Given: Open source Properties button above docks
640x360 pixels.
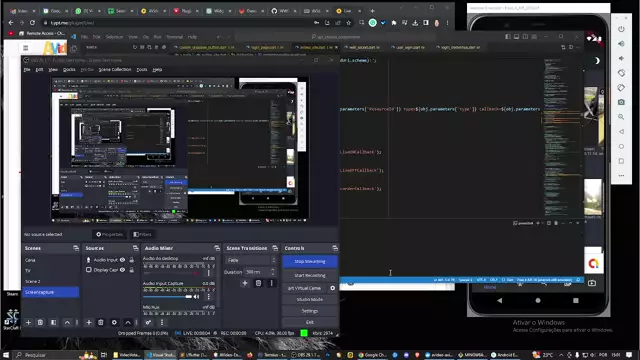Looking at the screenshot, I should (109, 234).
